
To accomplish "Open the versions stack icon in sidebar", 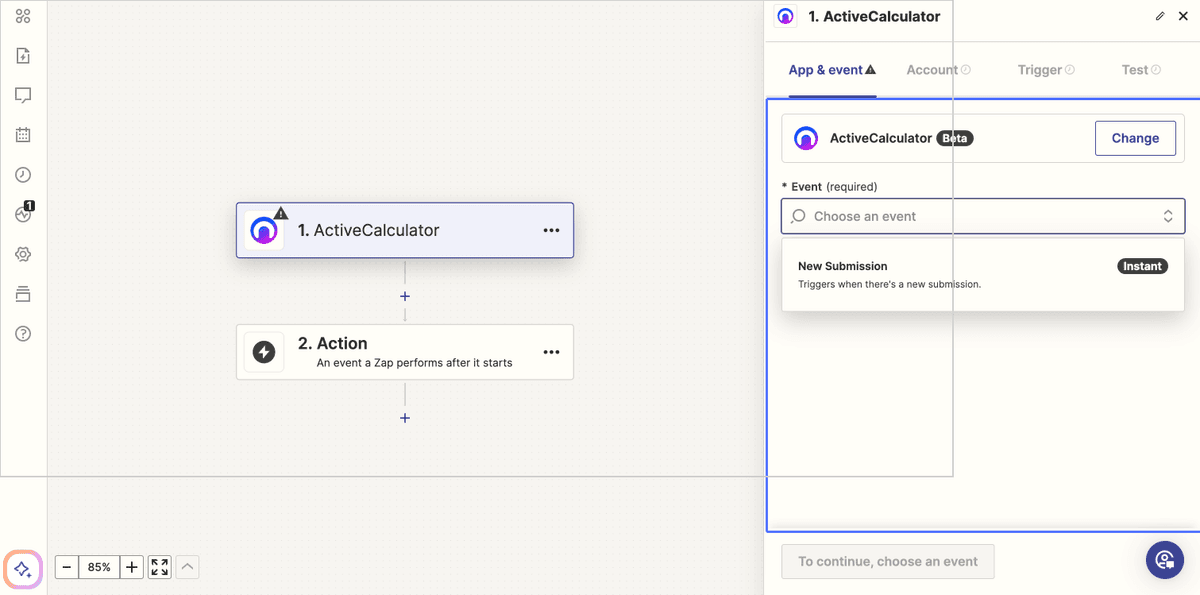I will coord(23,294).
